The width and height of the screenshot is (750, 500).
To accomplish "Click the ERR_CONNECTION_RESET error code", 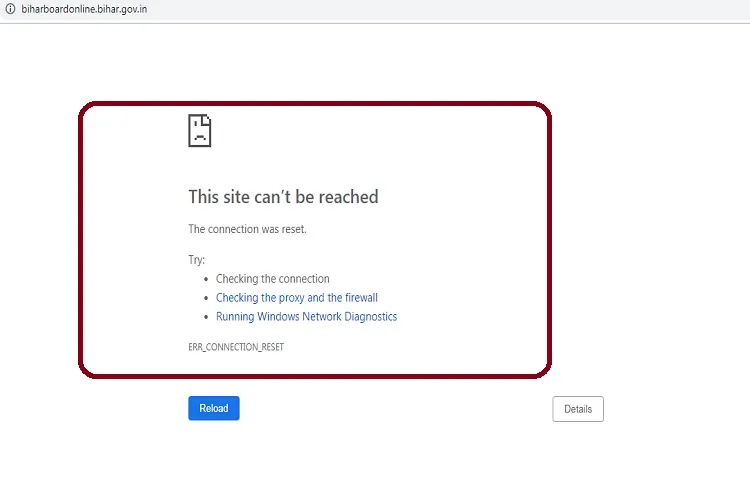I will pyautogui.click(x=241, y=347).
